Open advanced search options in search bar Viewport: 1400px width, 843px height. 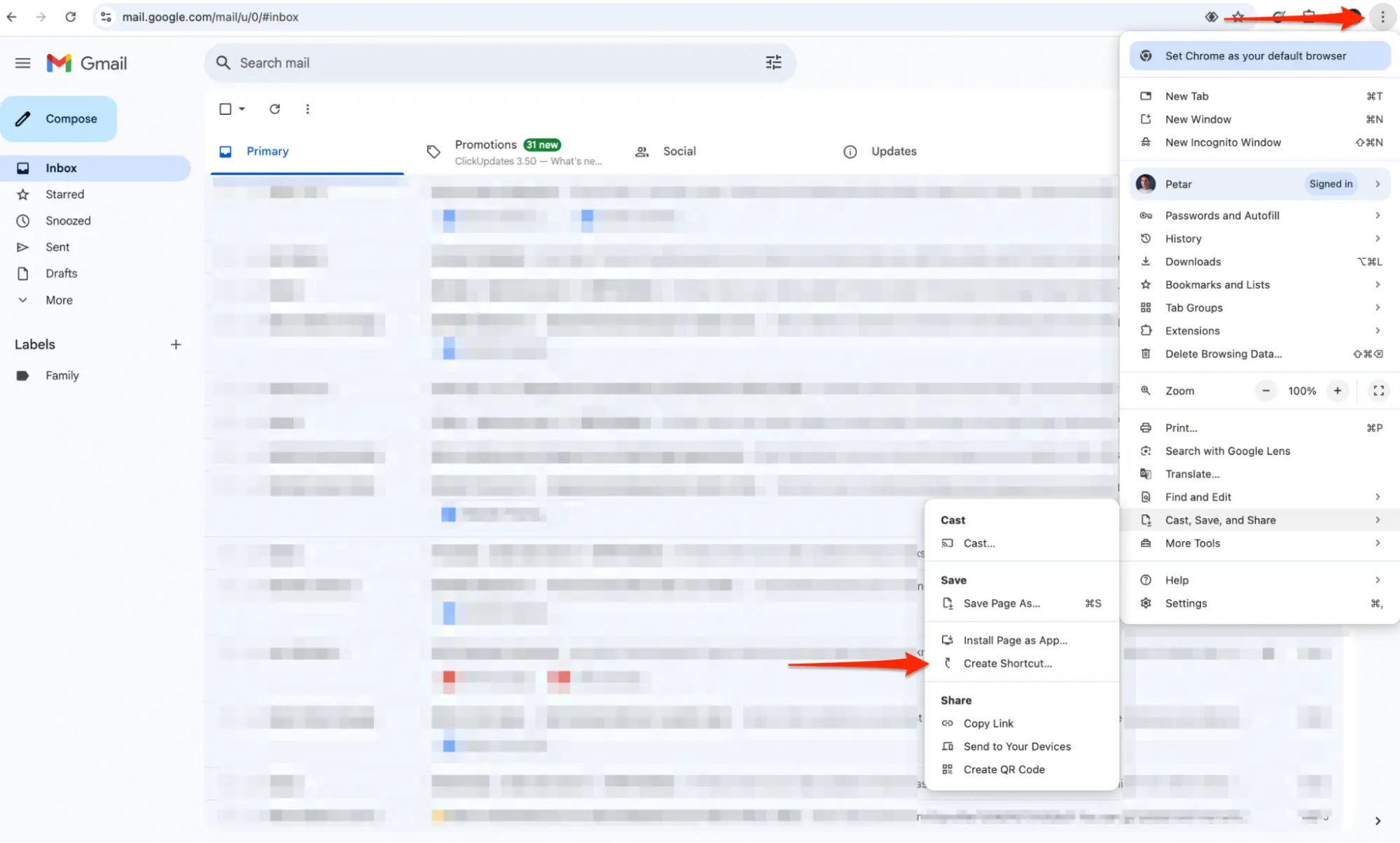[x=773, y=62]
